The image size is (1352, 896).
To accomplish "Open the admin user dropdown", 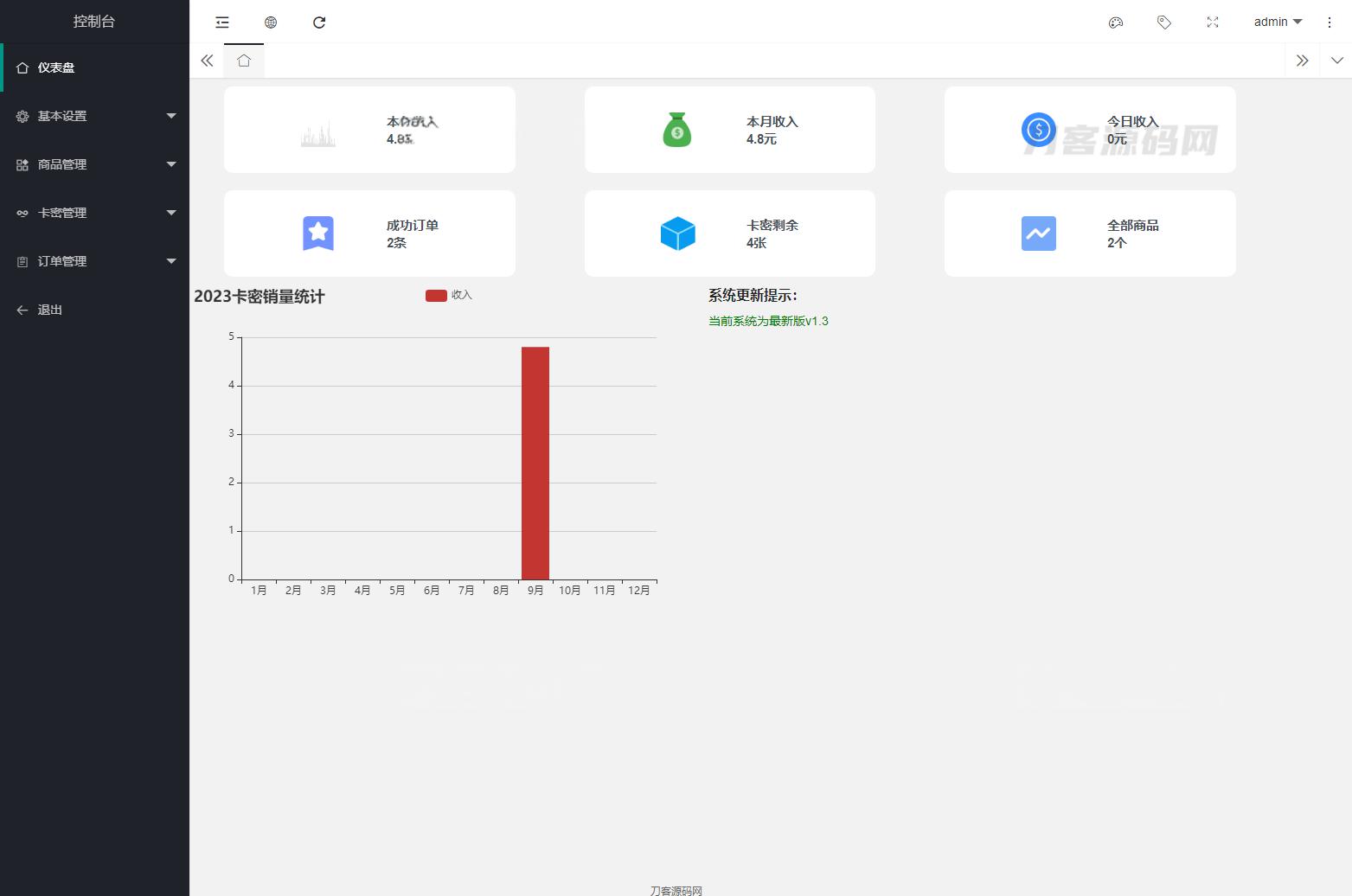I will (1278, 22).
